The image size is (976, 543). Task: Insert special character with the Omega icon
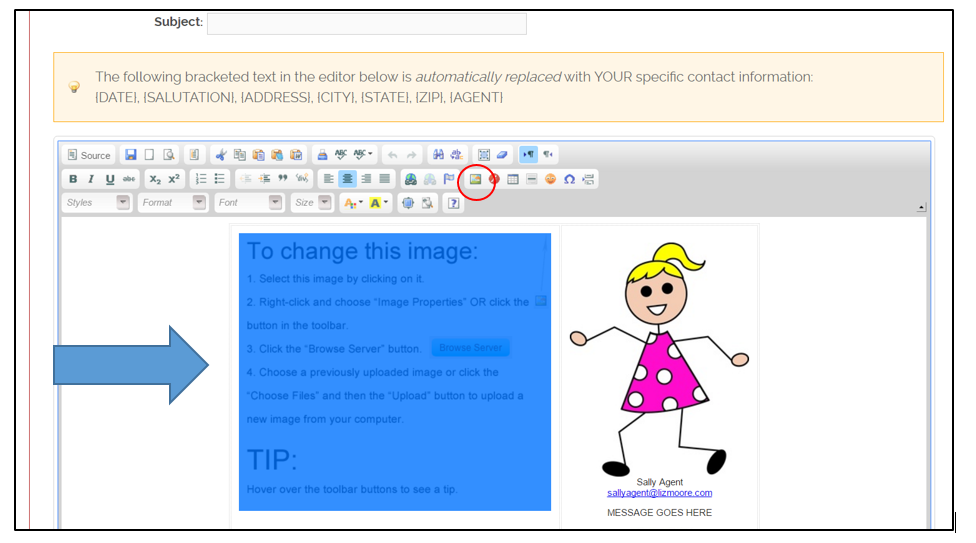click(569, 179)
